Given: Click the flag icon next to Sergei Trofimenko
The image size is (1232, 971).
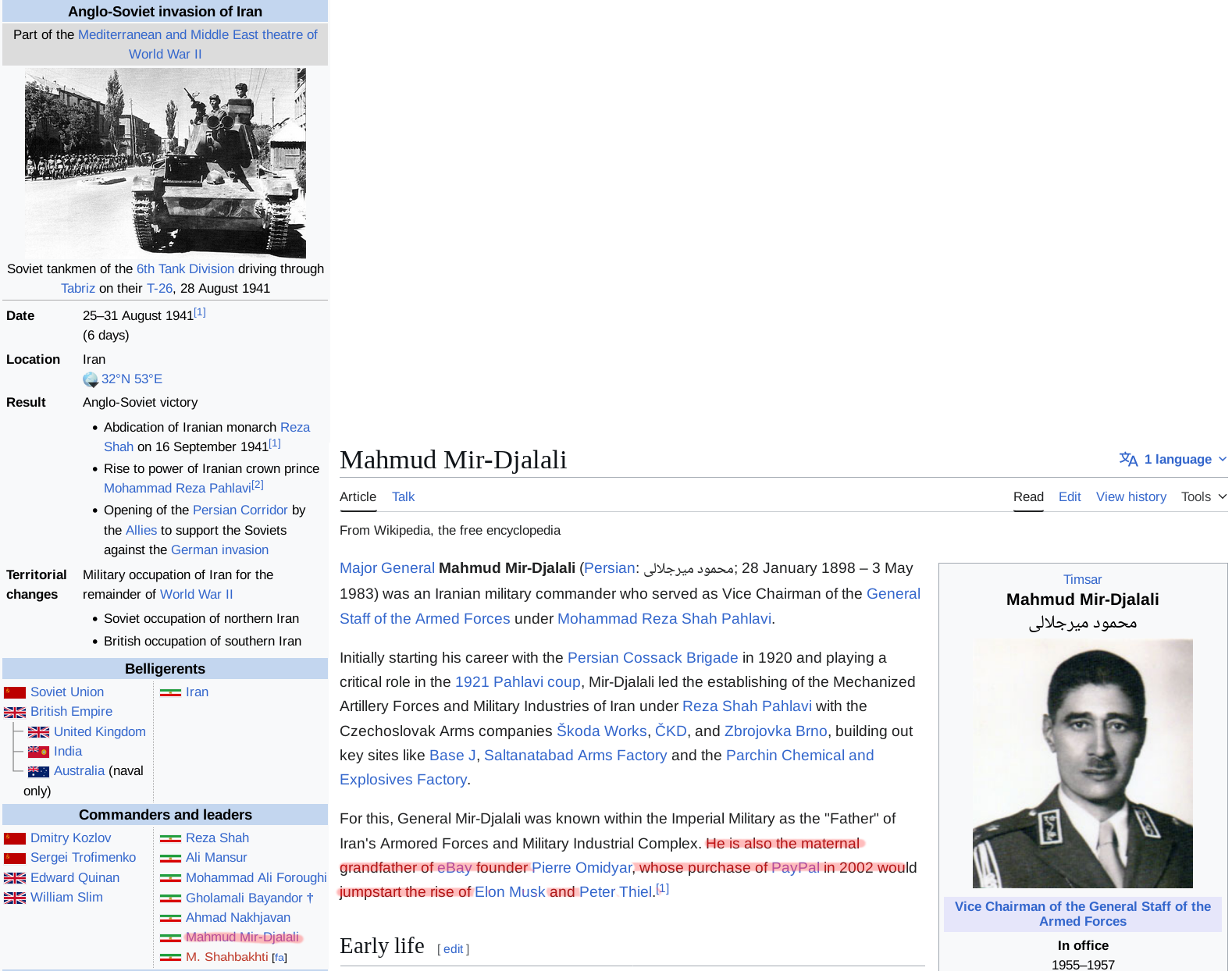Looking at the screenshot, I should pos(15,858).
